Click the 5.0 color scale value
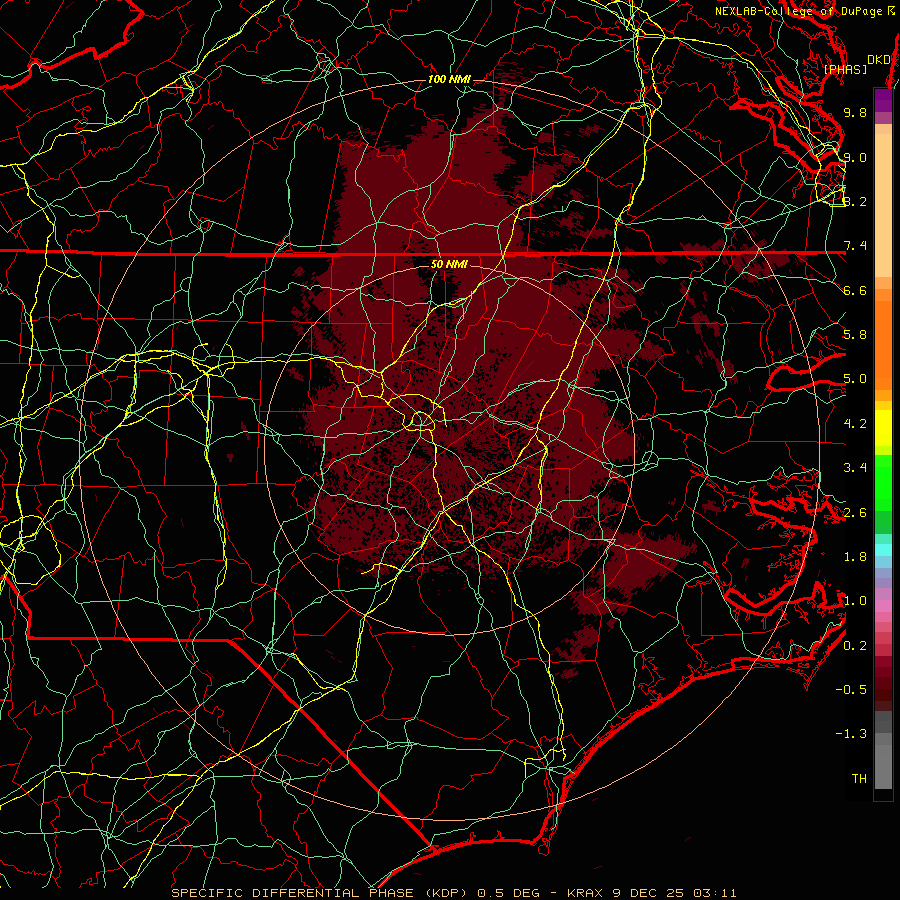The width and height of the screenshot is (900, 900). 855,379
